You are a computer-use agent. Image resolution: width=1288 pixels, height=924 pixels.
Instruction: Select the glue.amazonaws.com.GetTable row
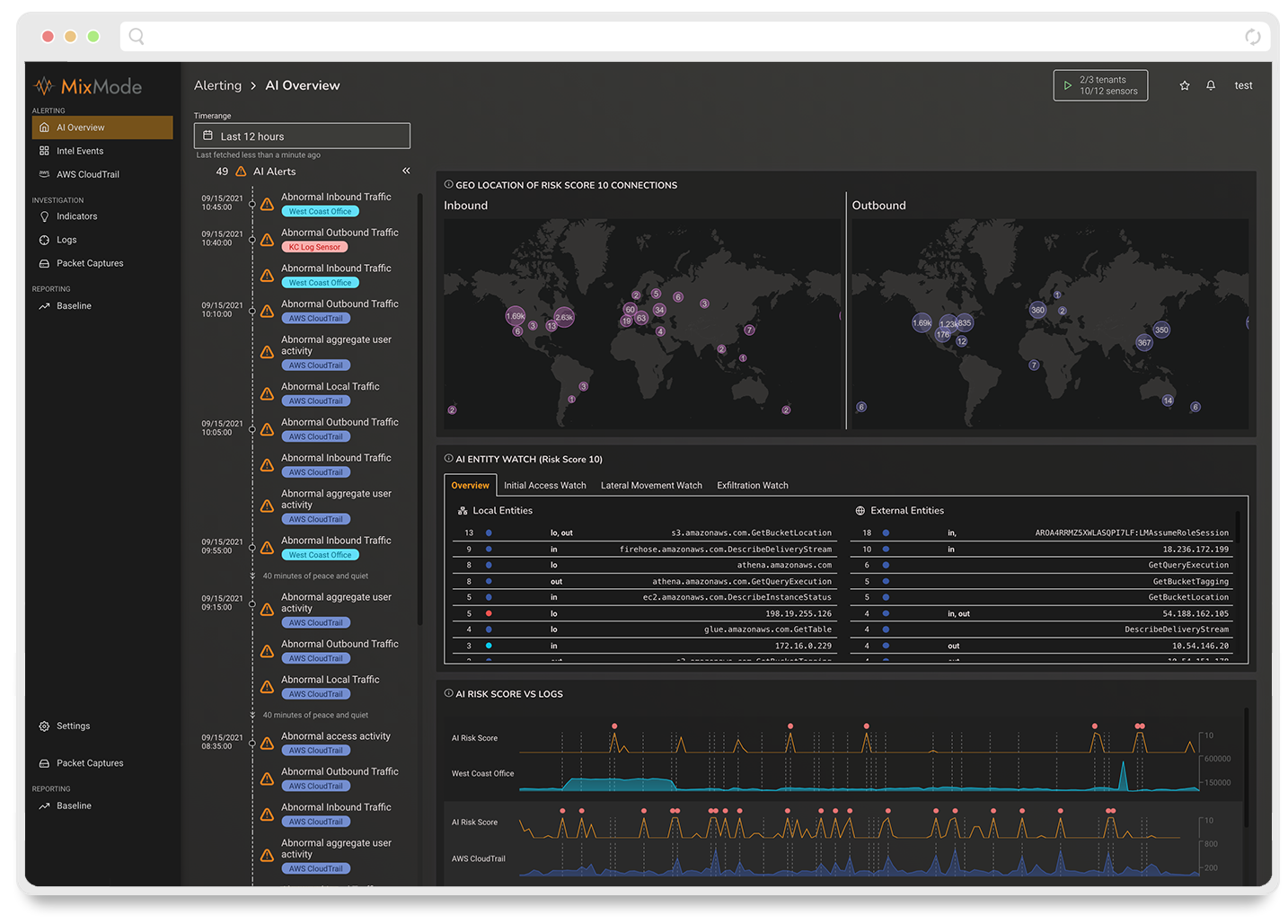point(645,629)
